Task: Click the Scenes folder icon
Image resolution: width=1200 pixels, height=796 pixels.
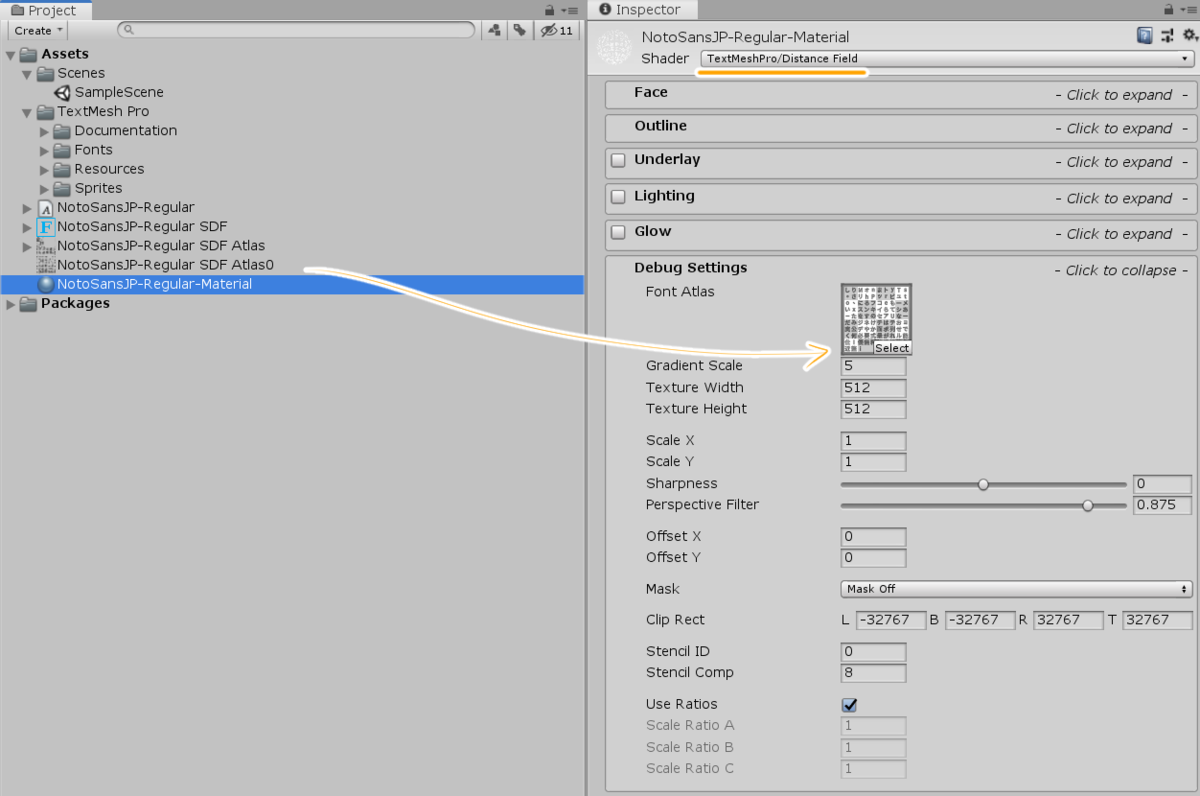Action: click(45, 73)
